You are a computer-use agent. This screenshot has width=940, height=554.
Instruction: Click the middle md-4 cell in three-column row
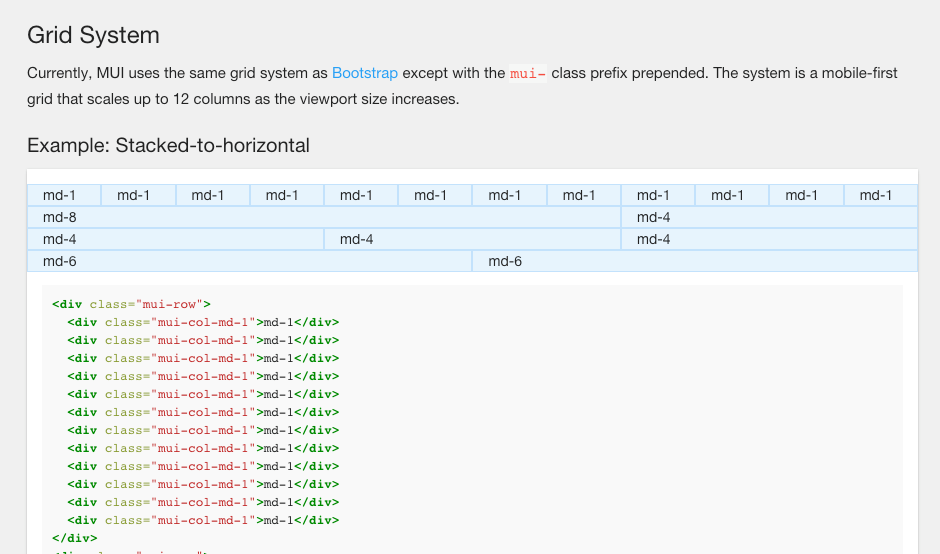point(472,239)
